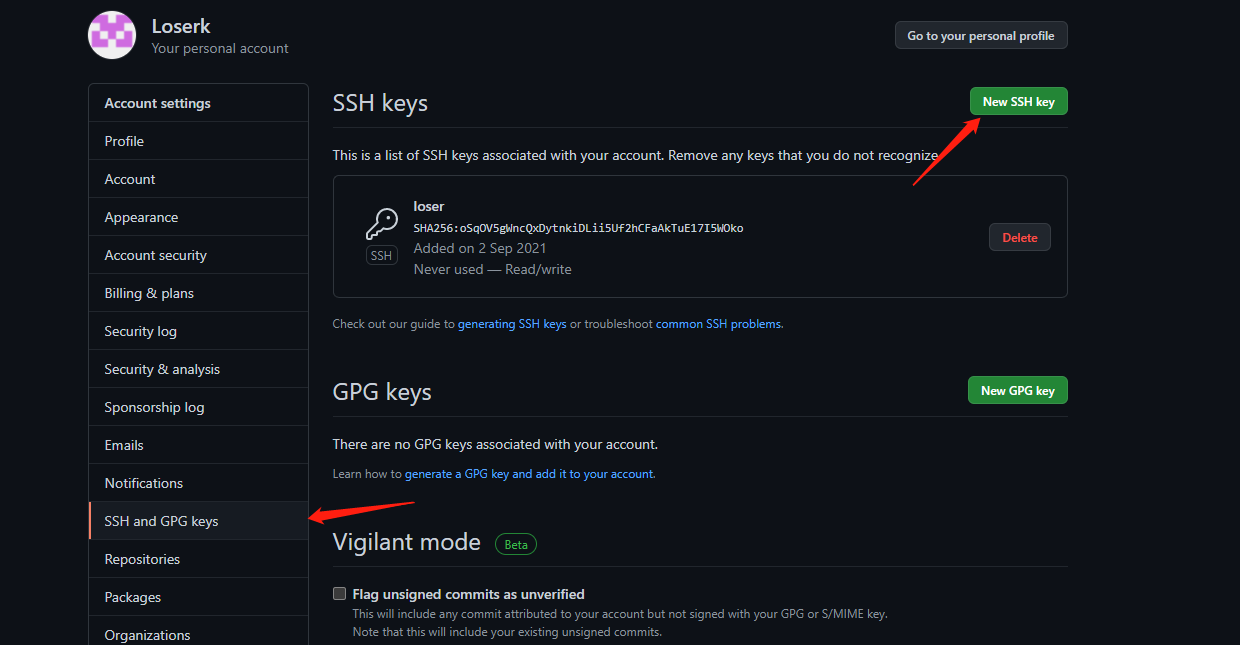
Task: Select Account security in sidebar
Action: point(155,255)
